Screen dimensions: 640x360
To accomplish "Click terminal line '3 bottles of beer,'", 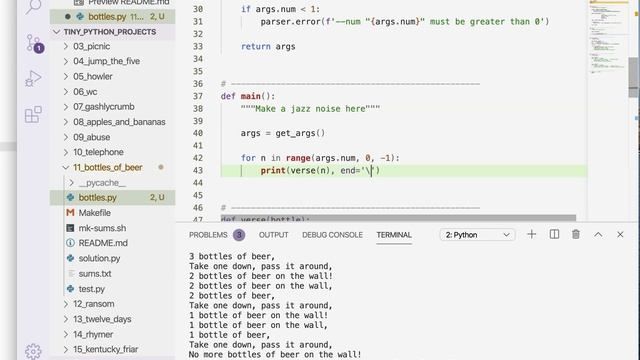I will [232, 256].
